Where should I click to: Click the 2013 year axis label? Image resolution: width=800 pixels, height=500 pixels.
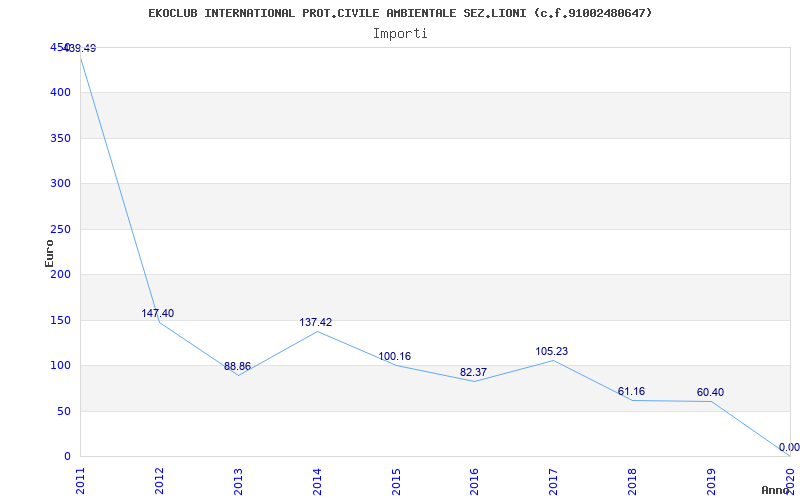(238, 481)
